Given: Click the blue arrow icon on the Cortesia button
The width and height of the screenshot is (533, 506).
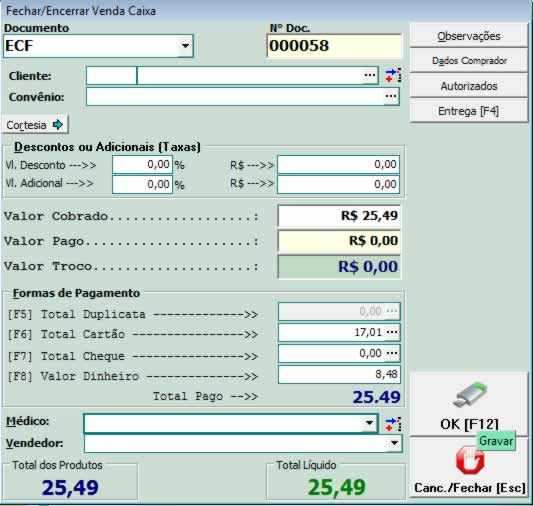Looking at the screenshot, I should (x=58, y=125).
